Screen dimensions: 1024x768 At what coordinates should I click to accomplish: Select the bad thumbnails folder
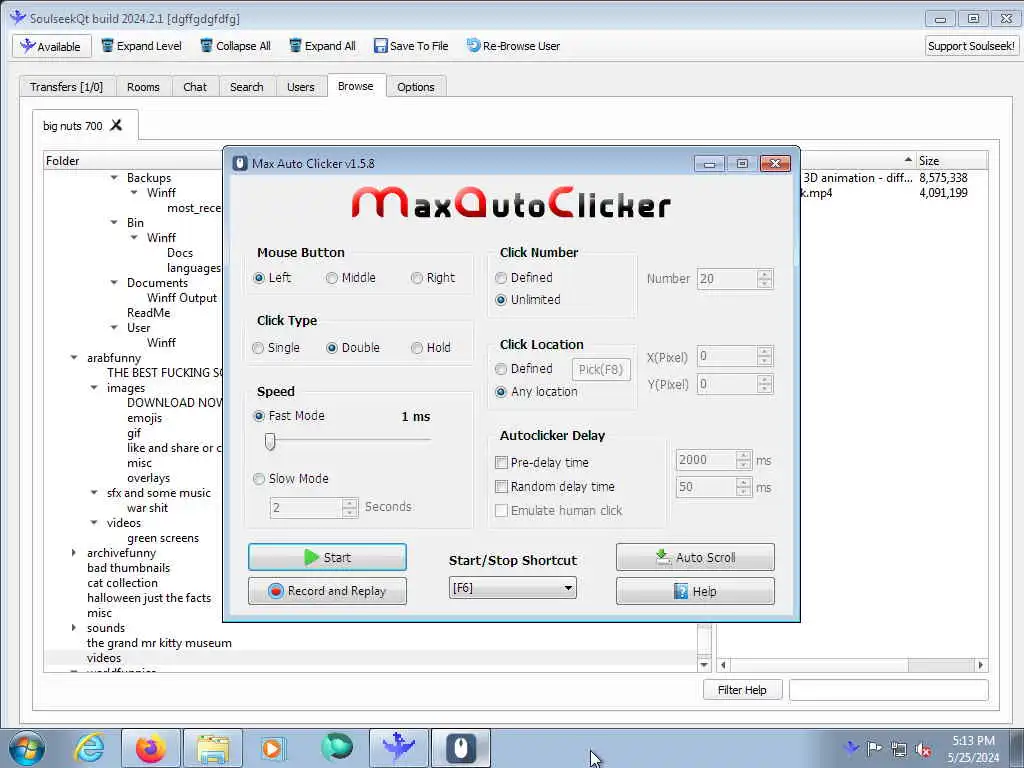128,568
